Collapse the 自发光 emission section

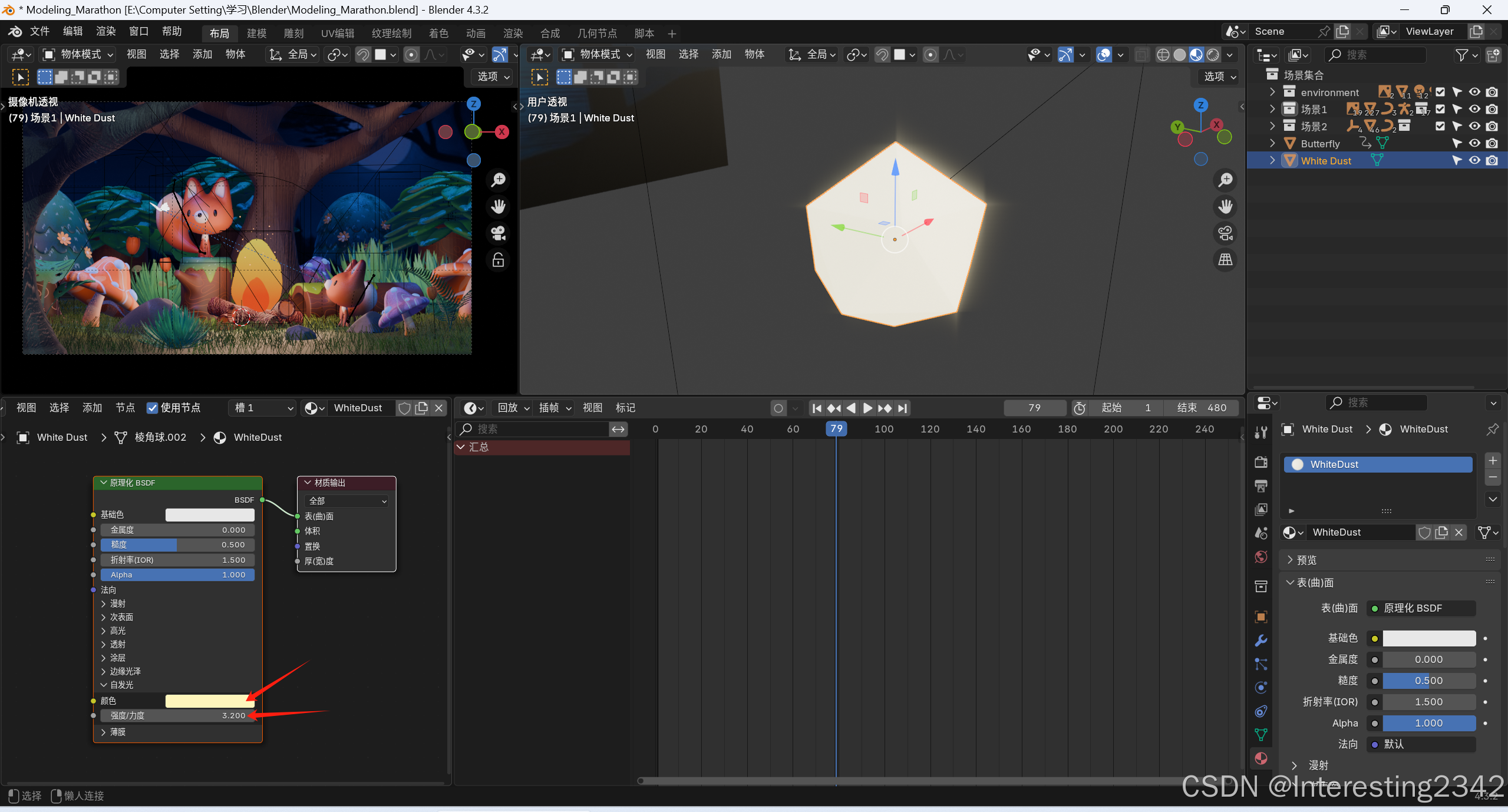tap(104, 685)
